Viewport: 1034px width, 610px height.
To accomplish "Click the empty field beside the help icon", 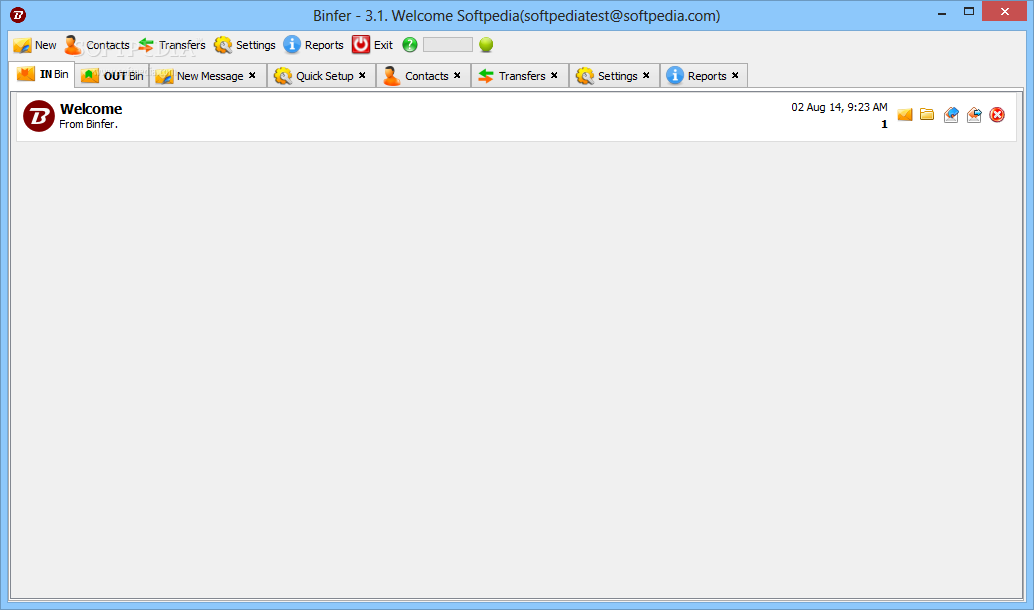I will (x=448, y=45).
